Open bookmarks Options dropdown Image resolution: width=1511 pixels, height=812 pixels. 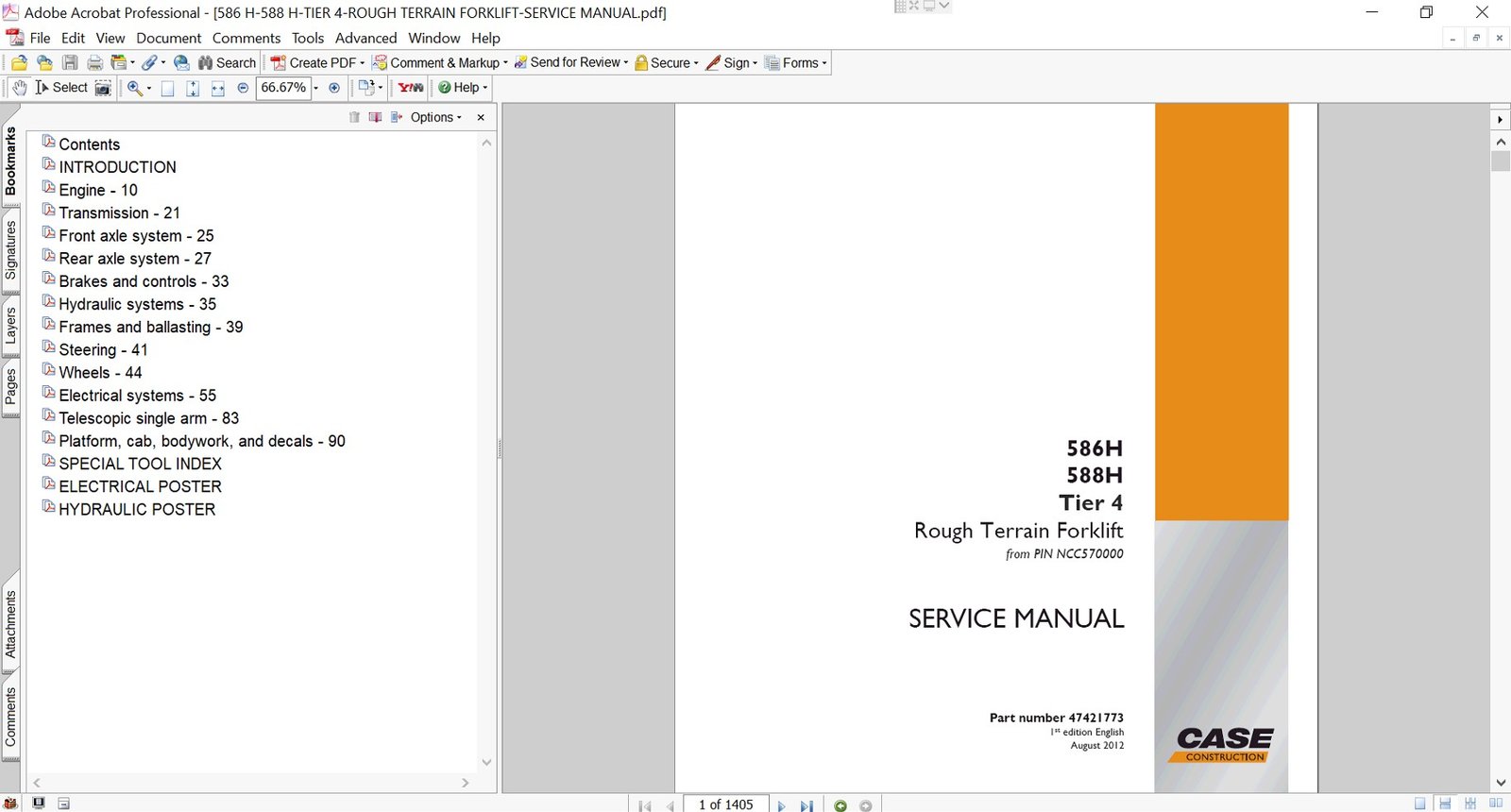click(x=435, y=117)
